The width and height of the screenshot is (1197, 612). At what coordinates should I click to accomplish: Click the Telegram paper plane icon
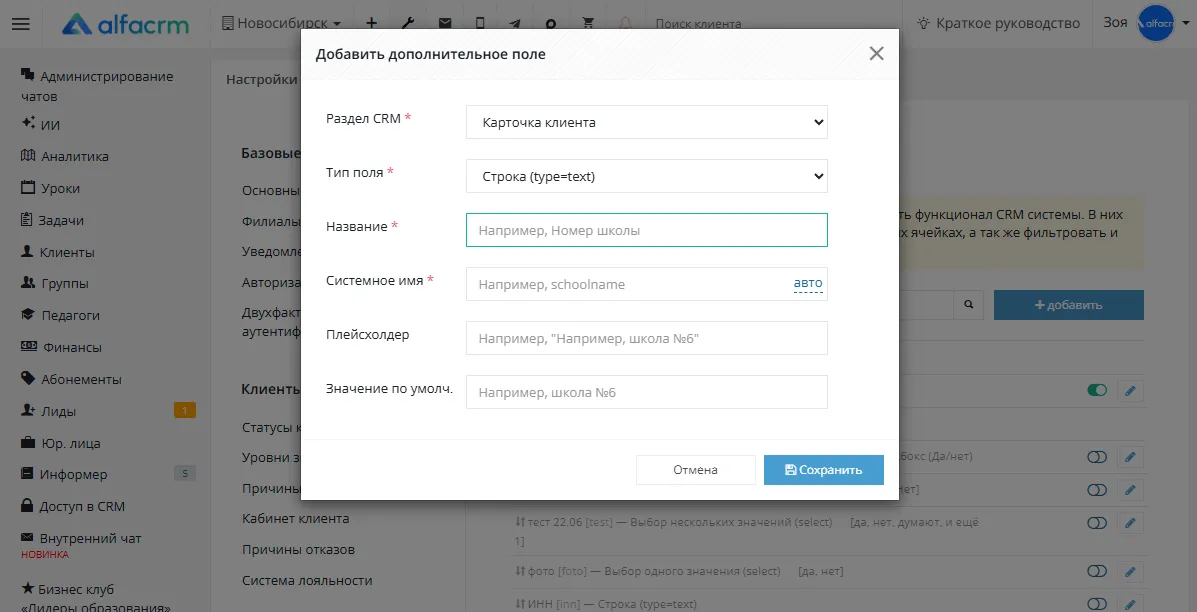coord(515,23)
